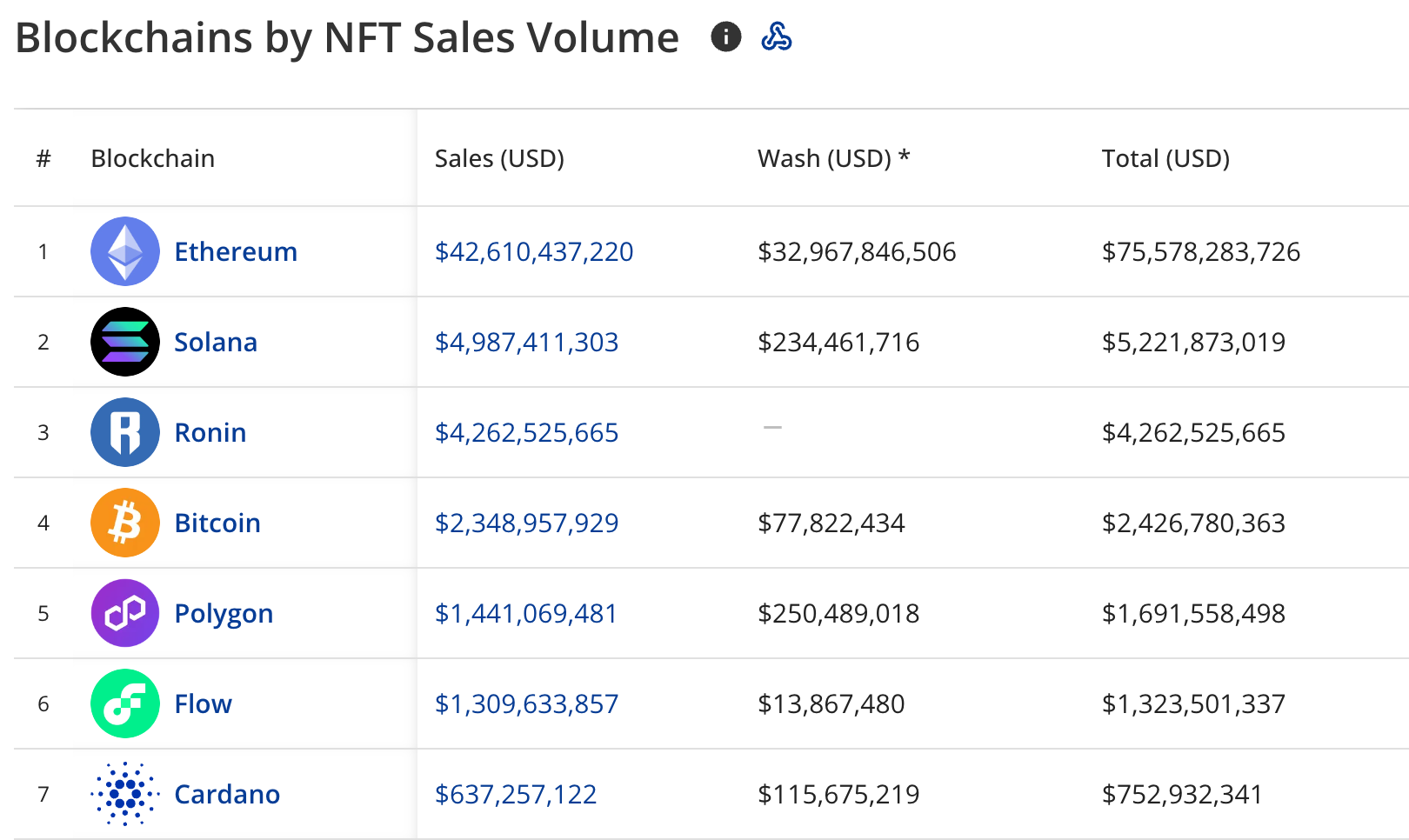
Task: Click Flow sales value $1,309,633,857
Action: pyautogui.click(x=527, y=704)
